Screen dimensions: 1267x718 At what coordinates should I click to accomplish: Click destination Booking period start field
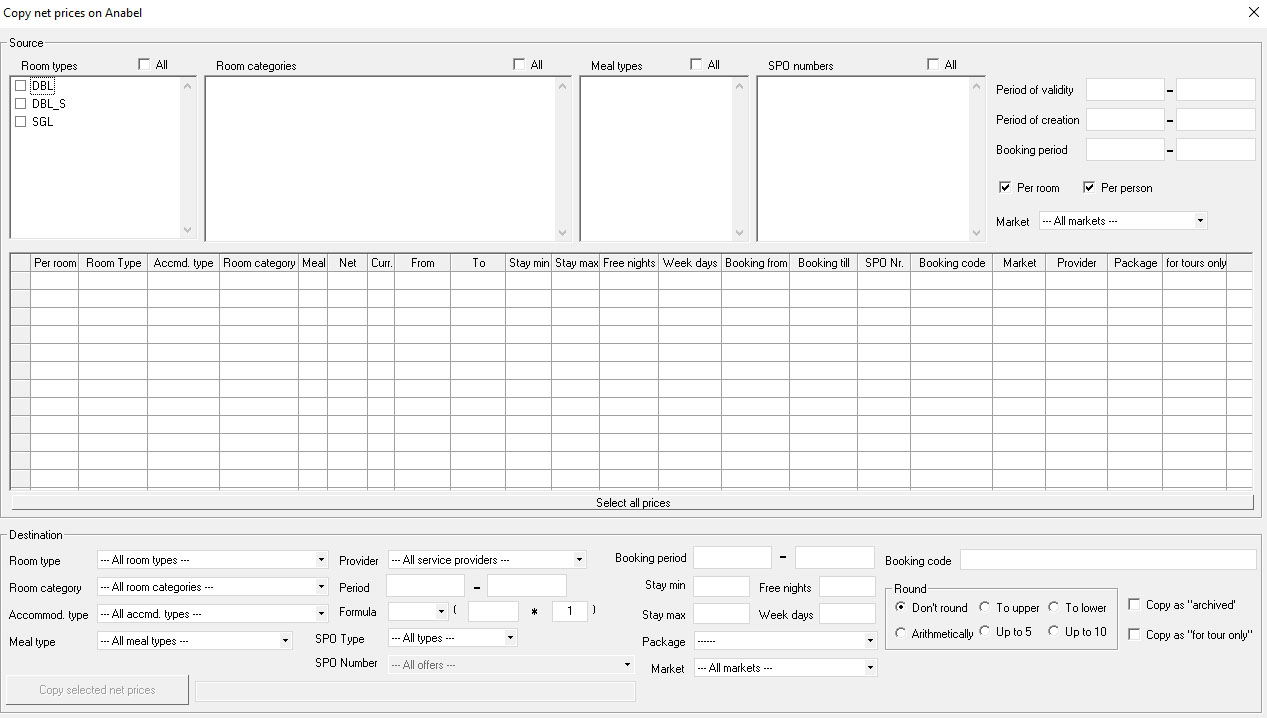[x=732, y=557]
